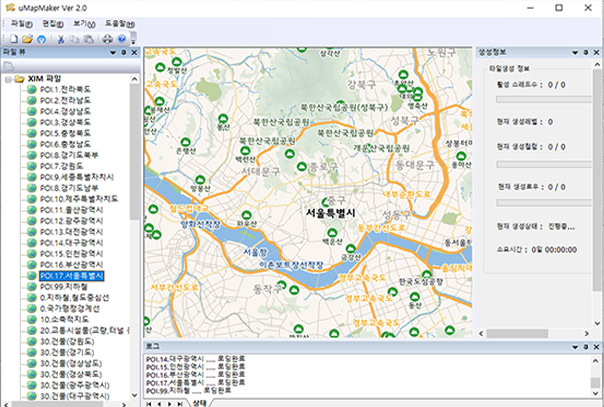
Task: Click the globe icon beside POI.5.충청북도
Action: coord(32,133)
